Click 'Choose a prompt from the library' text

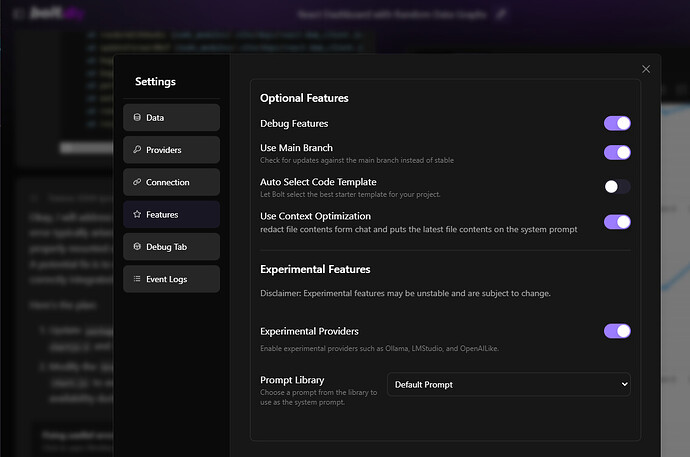coord(319,397)
